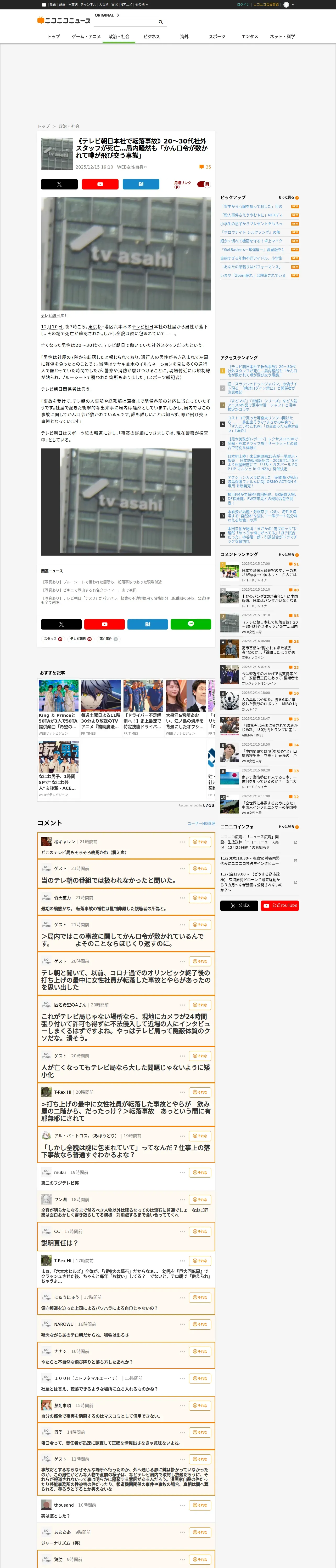Open 動画 link in top bar

coord(53,4)
